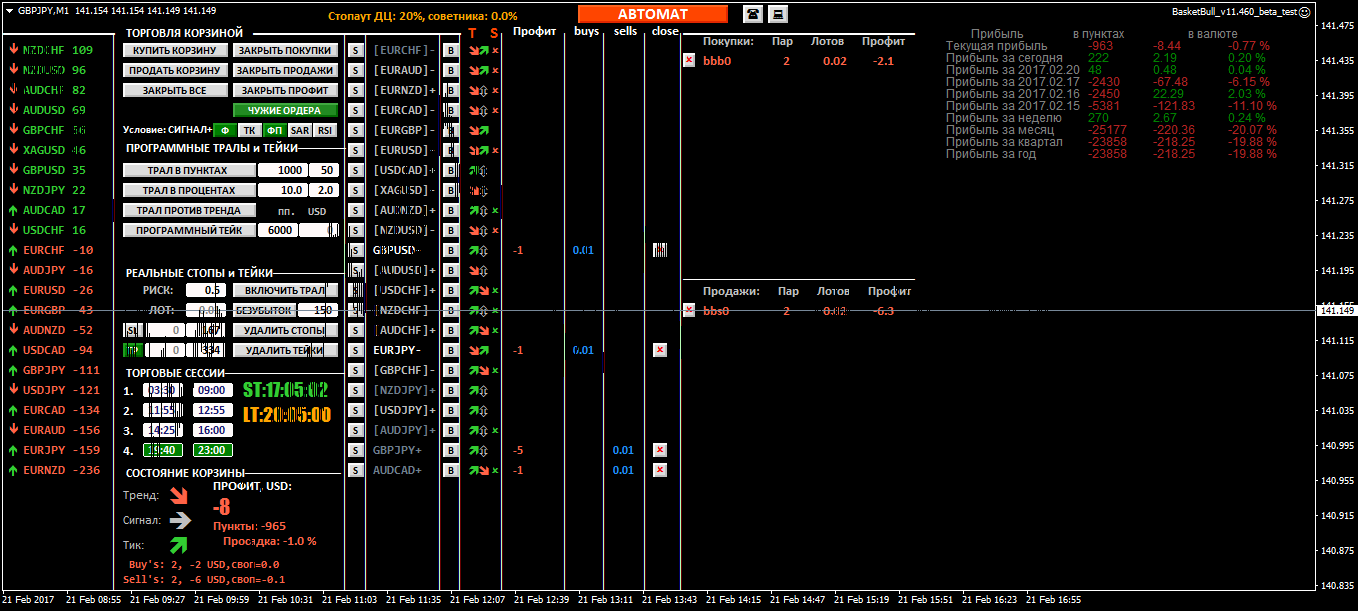Image resolution: width=1358 pixels, height=611 pixels.
Task: Click the smiley icon beside BasketBull expert name
Action: 1332,12
